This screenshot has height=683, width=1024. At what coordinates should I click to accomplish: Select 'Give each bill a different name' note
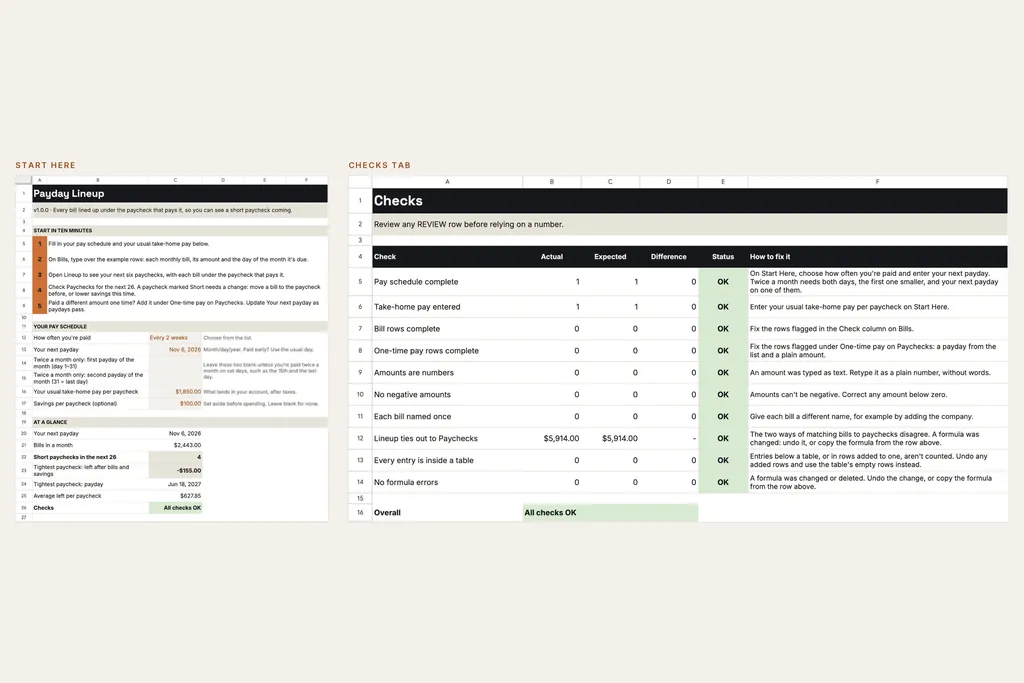click(x=861, y=416)
